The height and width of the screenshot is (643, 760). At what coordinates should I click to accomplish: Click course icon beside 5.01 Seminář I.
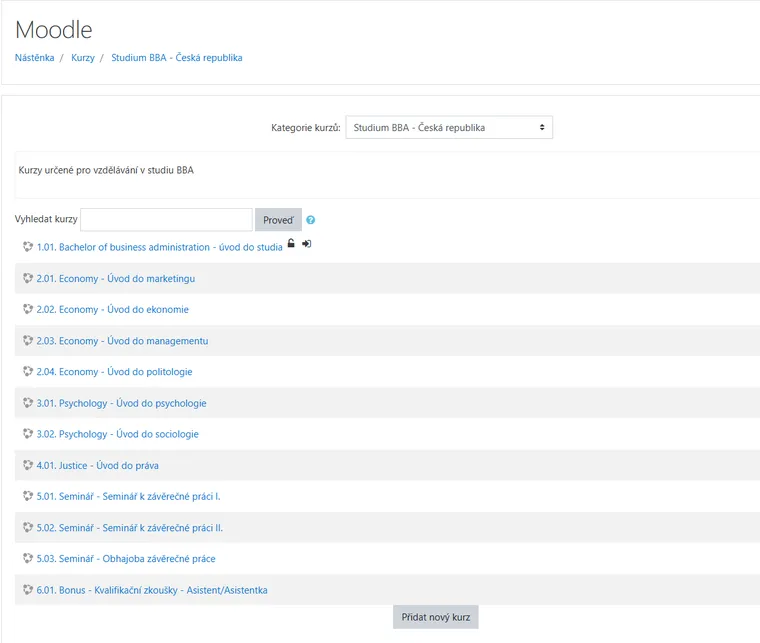click(28, 496)
